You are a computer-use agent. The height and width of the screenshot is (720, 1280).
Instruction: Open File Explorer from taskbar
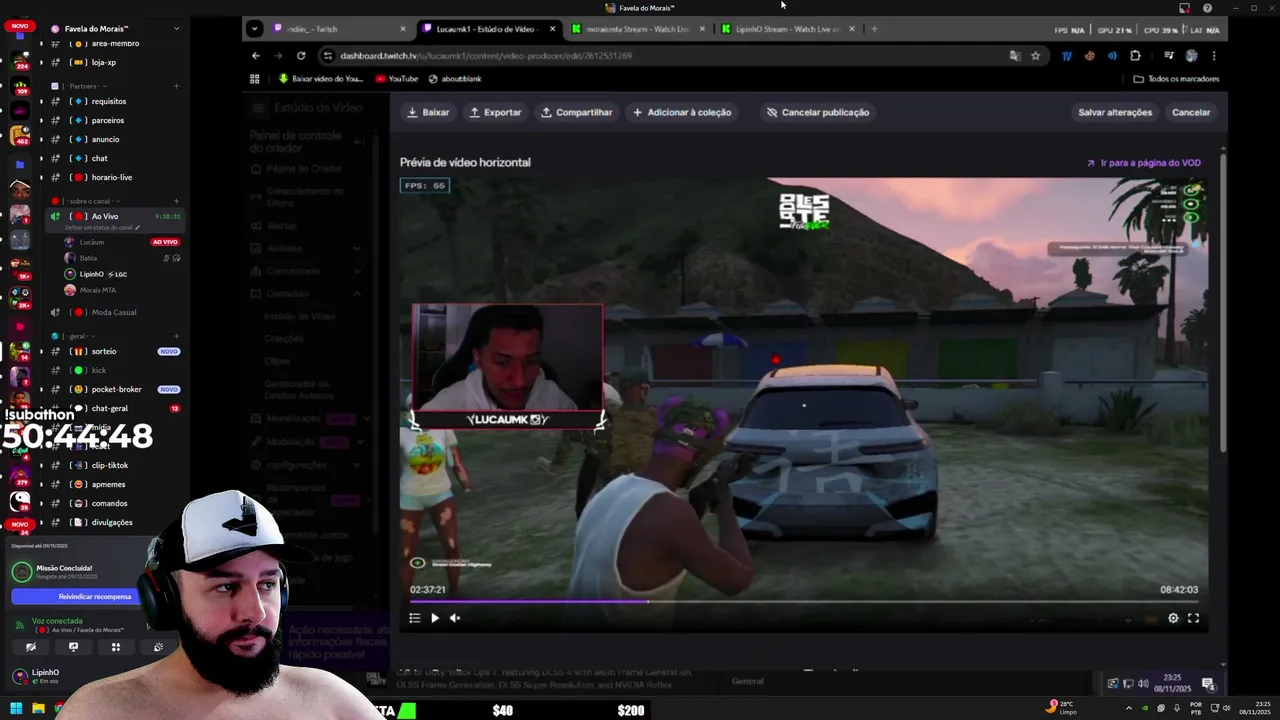[x=38, y=708]
